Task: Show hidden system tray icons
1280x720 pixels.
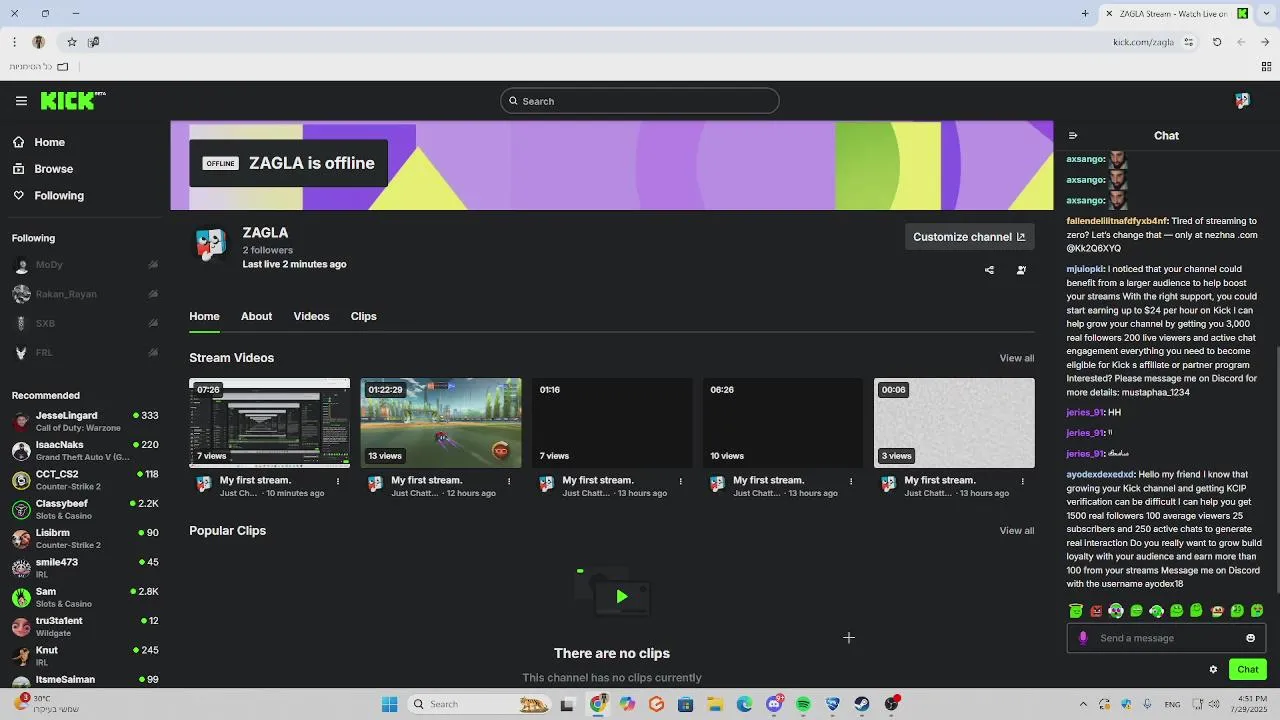Action: [1082, 704]
